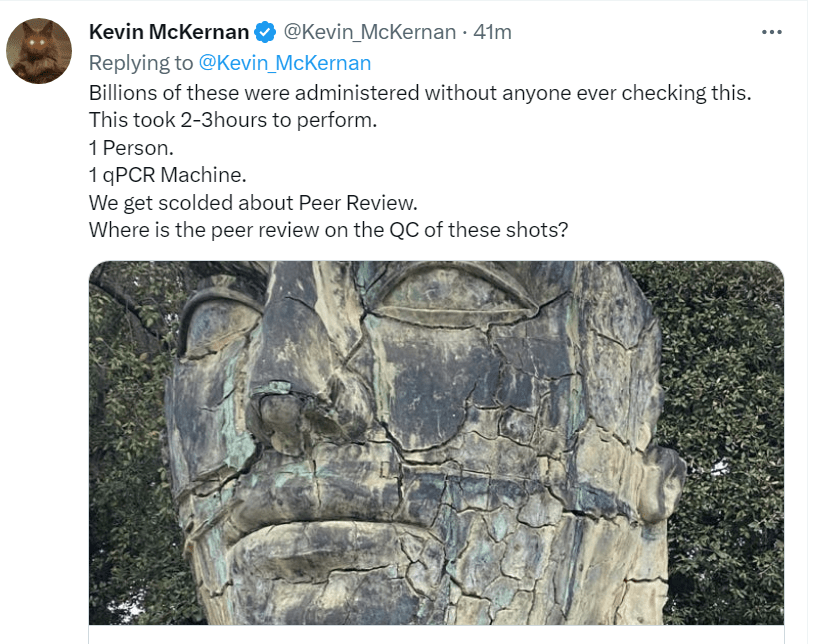Open the Kevin McKernan display name link
Screen dimensions: 830x644
(x=169, y=33)
